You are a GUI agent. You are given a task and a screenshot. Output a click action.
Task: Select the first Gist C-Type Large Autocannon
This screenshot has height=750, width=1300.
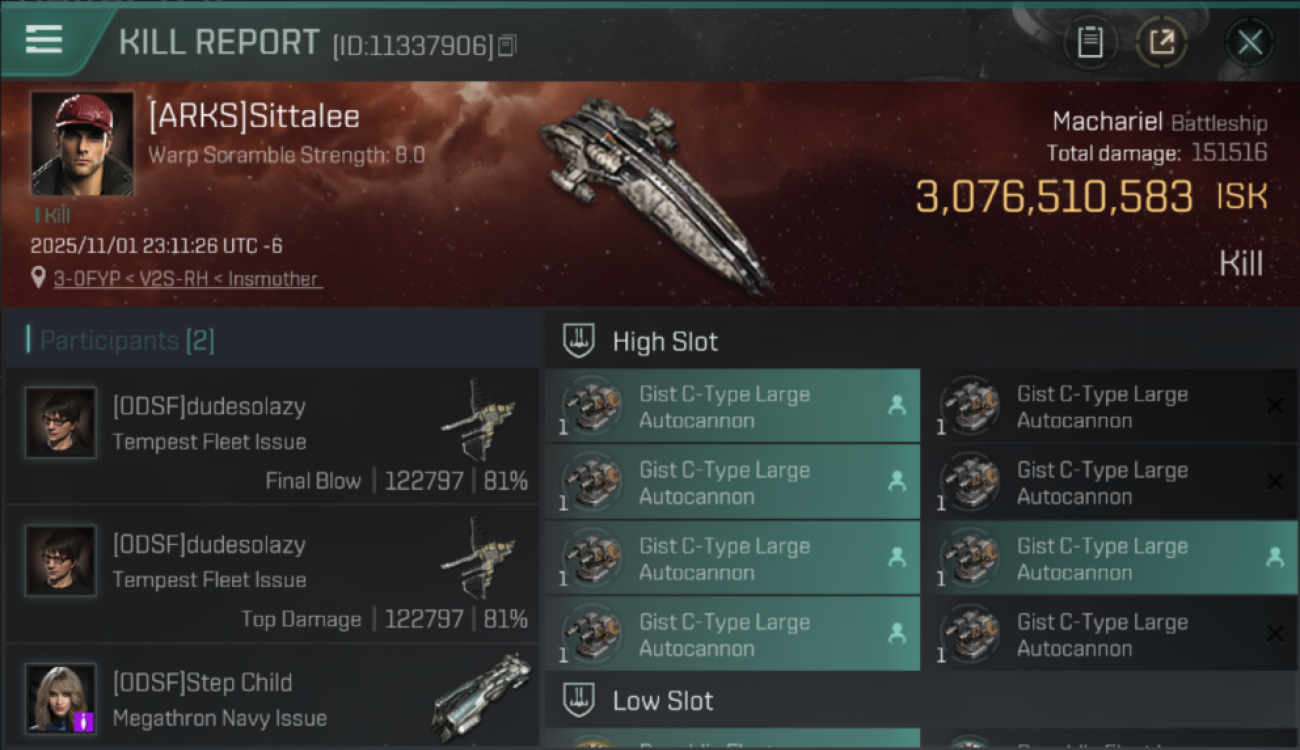click(x=732, y=407)
